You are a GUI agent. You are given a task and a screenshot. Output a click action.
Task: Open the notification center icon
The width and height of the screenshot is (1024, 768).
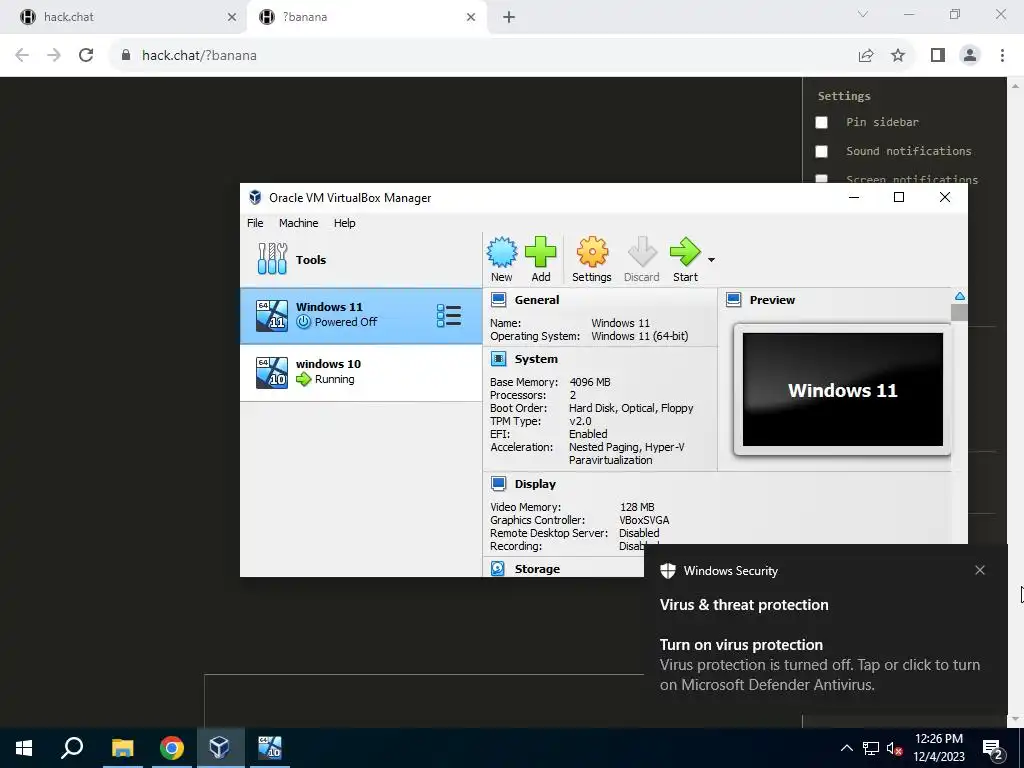pos(993,749)
